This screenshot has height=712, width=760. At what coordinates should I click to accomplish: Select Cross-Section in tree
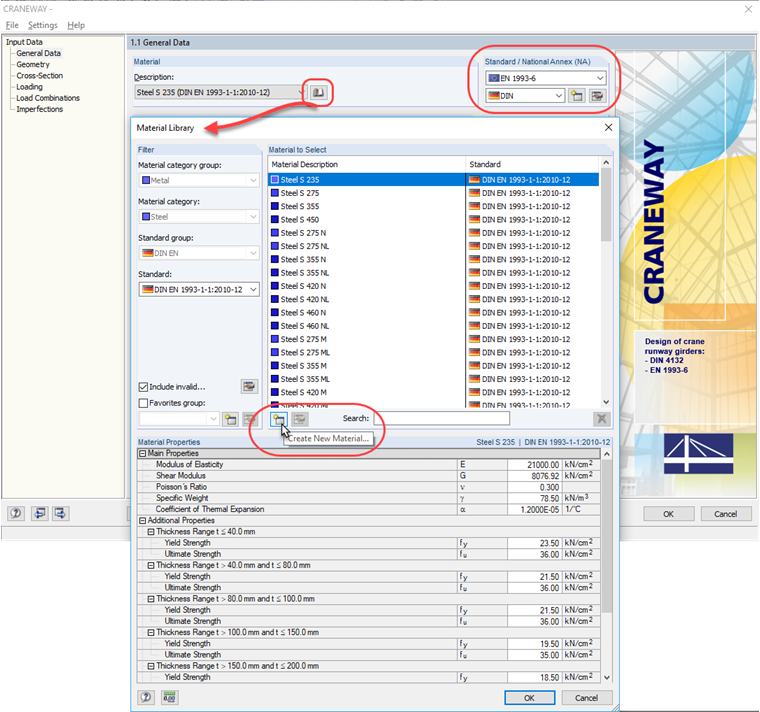click(40, 76)
